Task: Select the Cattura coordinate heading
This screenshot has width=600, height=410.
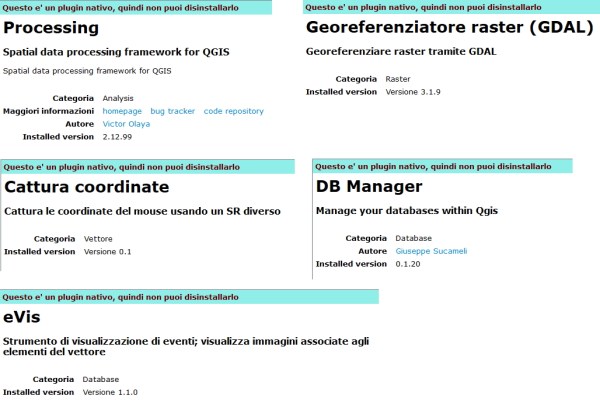Action: click(x=87, y=186)
